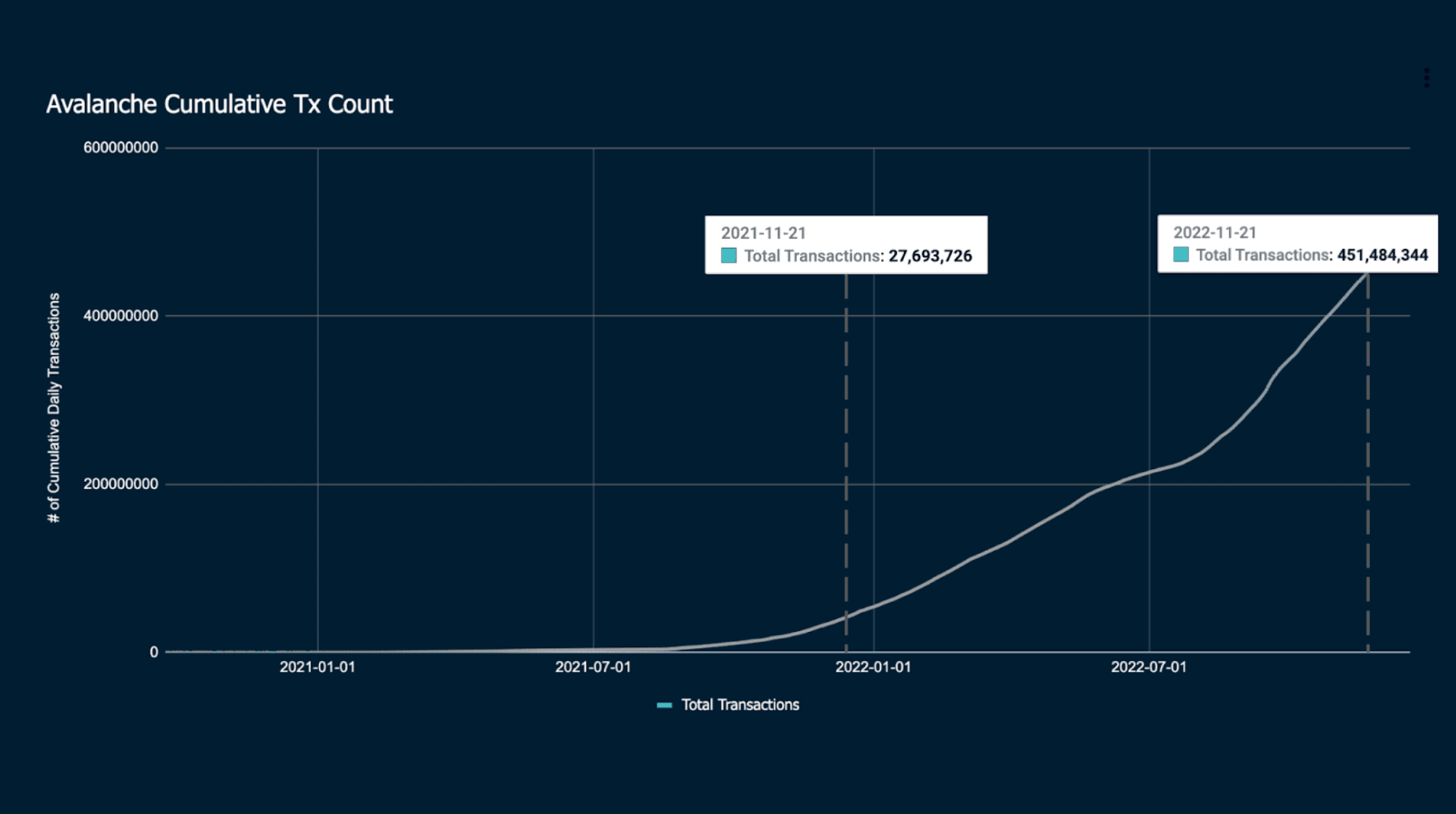This screenshot has height=814, width=1456.
Task: Click the 27,693,726 transactions value
Action: 930,256
